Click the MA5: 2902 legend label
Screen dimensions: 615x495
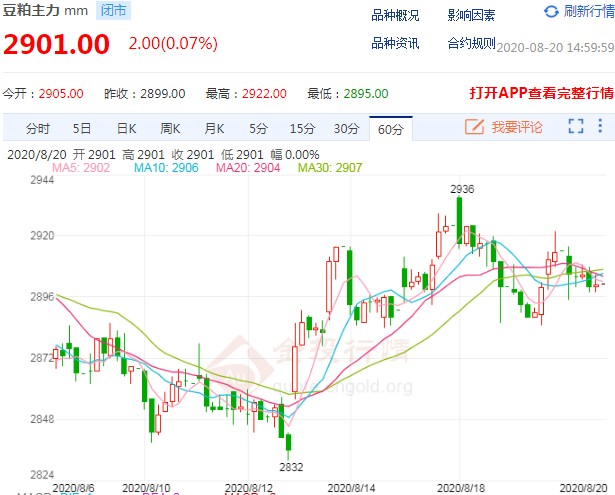[x=81, y=168]
